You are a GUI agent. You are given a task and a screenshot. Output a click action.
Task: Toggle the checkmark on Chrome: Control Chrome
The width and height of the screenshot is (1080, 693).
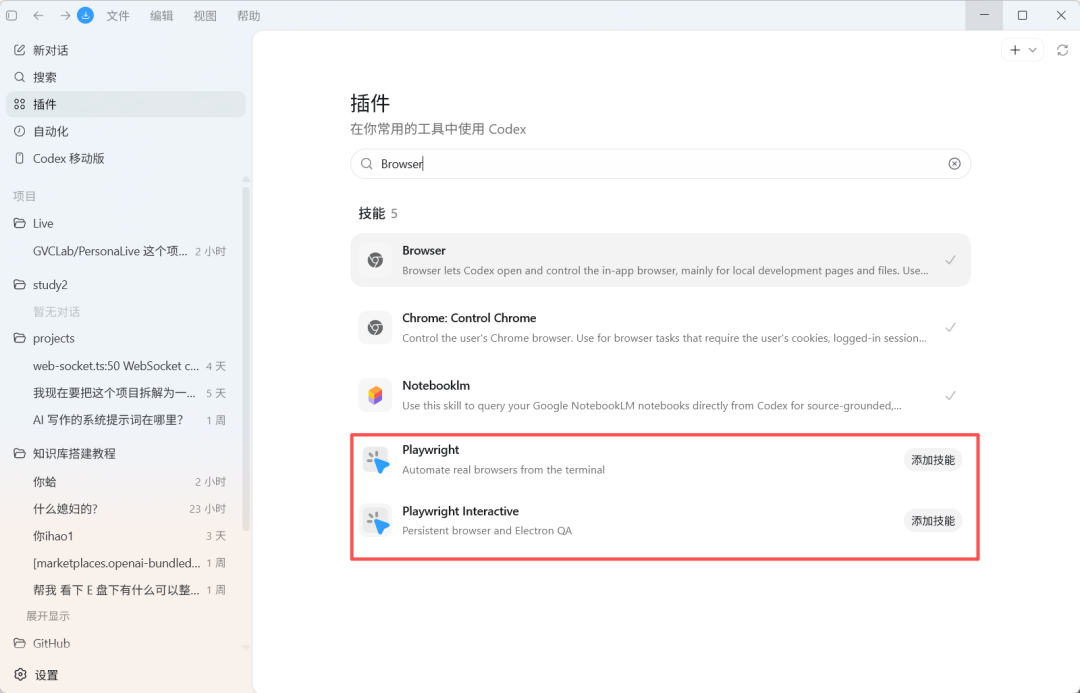pos(951,328)
